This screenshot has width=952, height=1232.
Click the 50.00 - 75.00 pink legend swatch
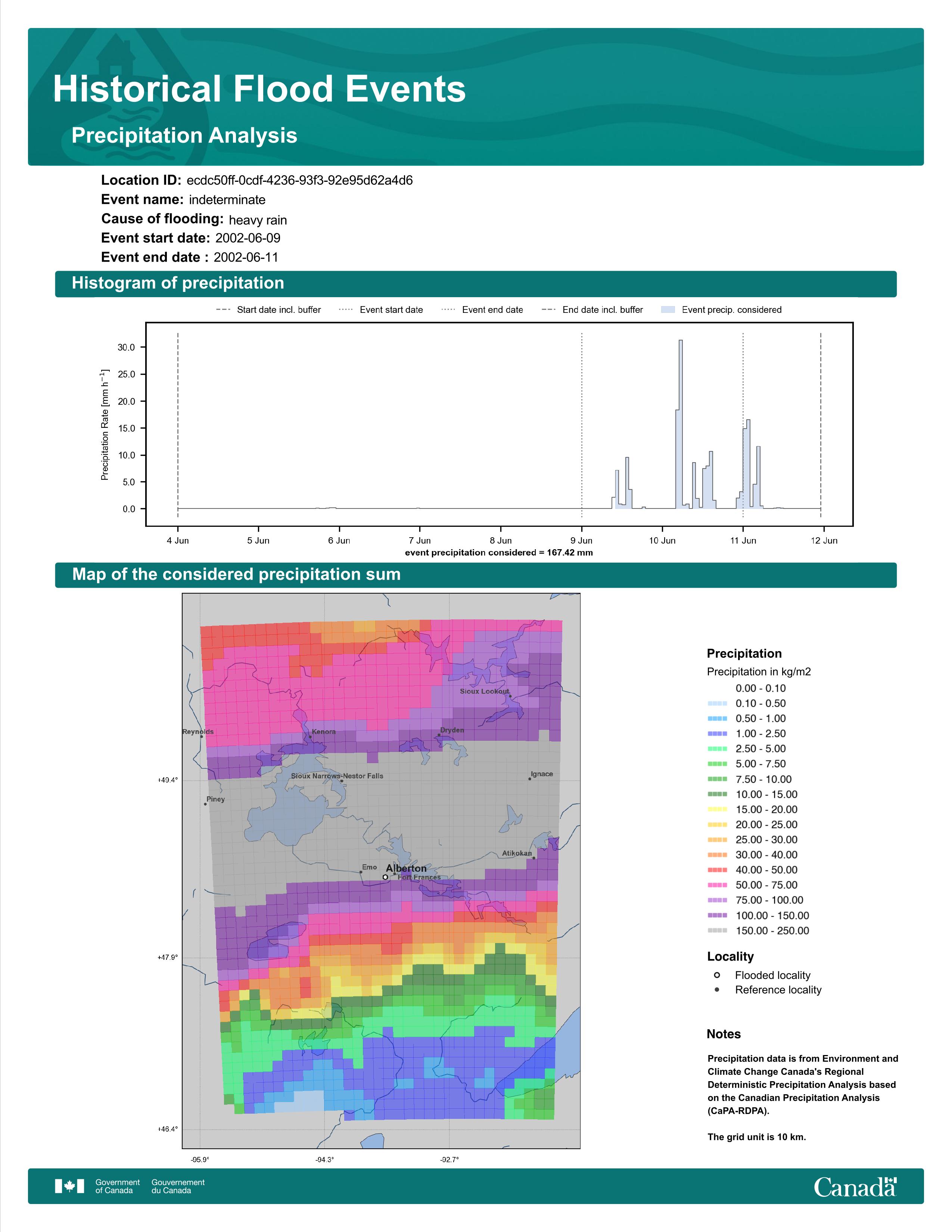click(x=717, y=885)
